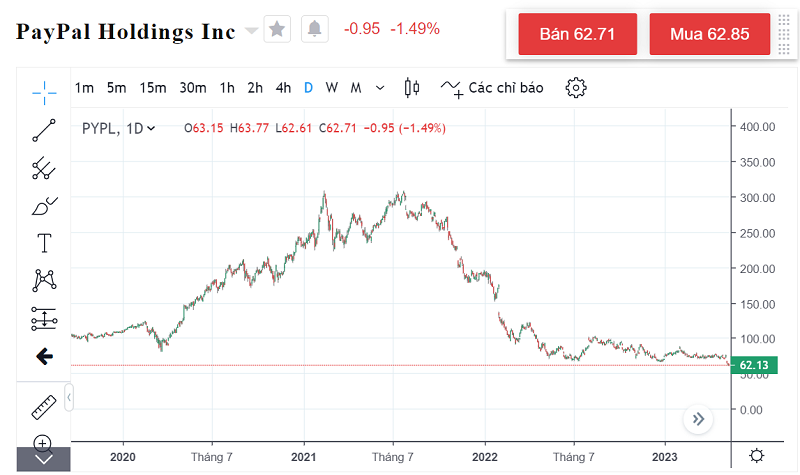The image size is (800, 475).
Task: Jump to latest bar with double-arrow button
Action: pyautogui.click(x=698, y=419)
